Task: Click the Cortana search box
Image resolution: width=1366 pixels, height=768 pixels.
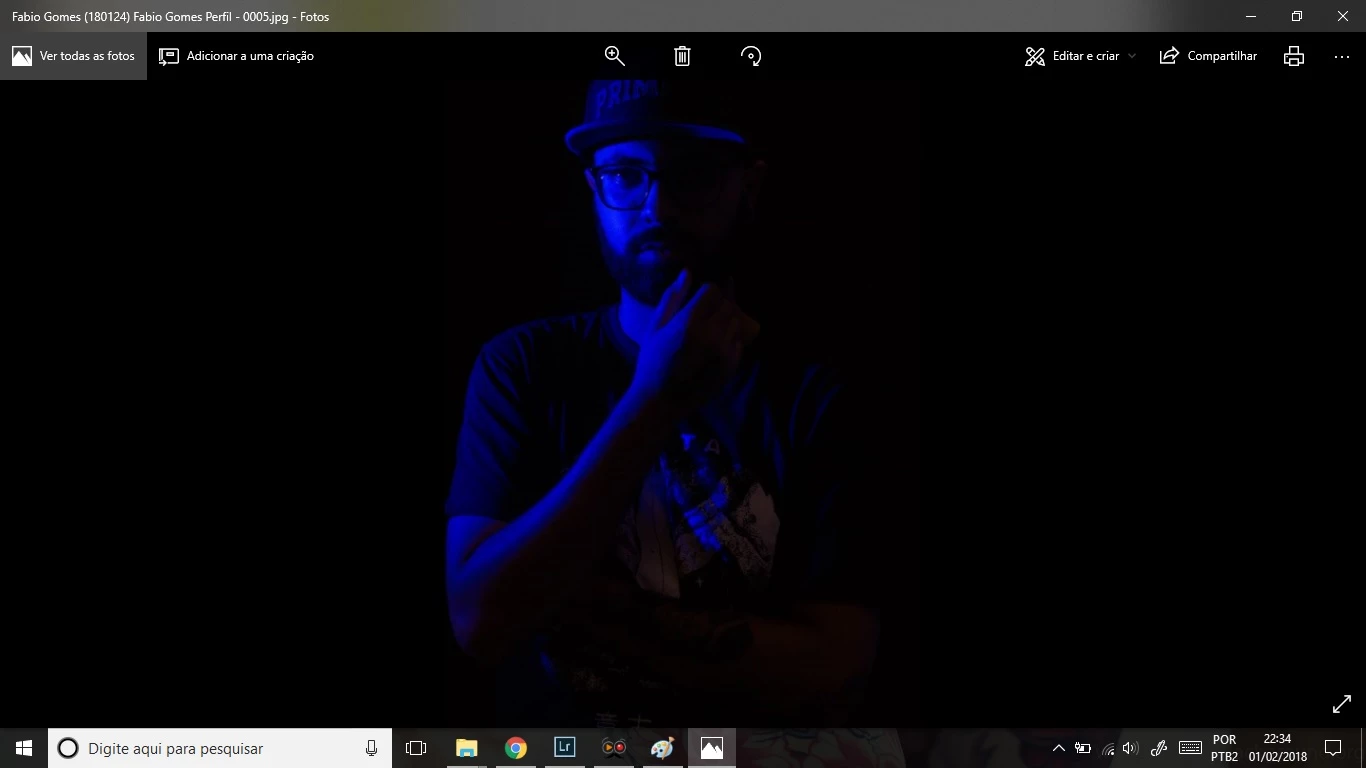Action: 220,748
